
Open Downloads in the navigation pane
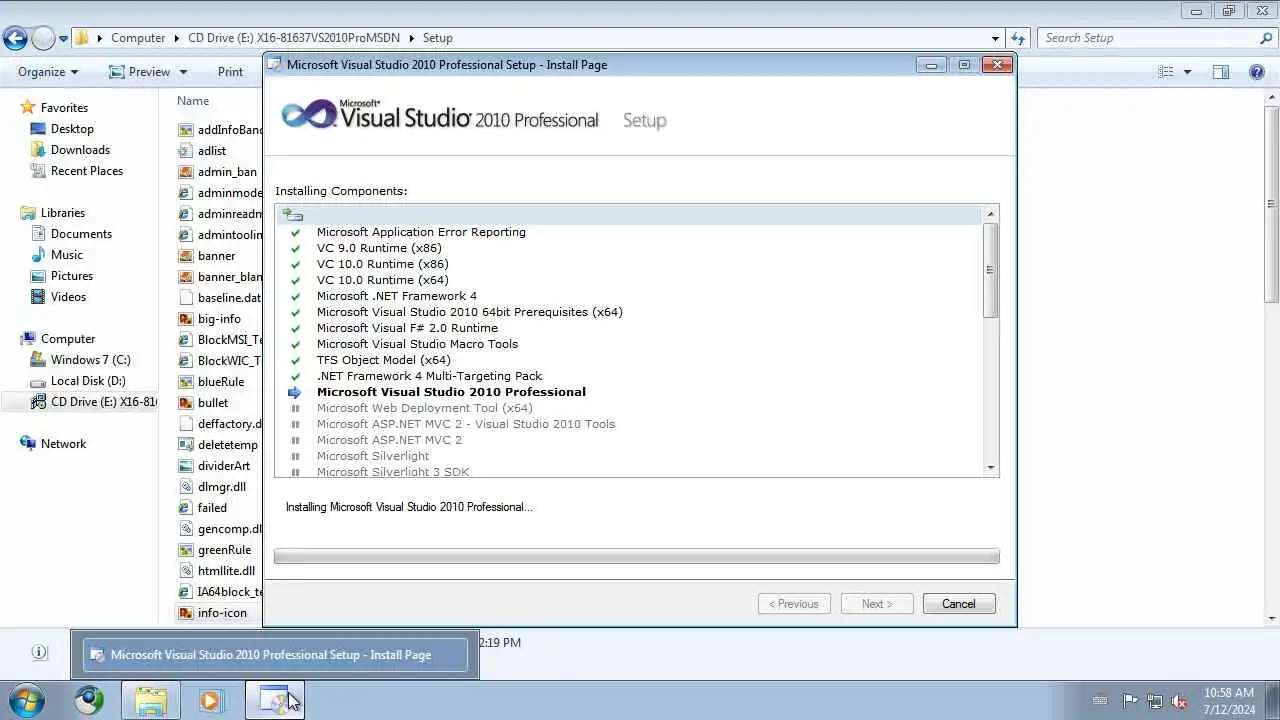[80, 150]
